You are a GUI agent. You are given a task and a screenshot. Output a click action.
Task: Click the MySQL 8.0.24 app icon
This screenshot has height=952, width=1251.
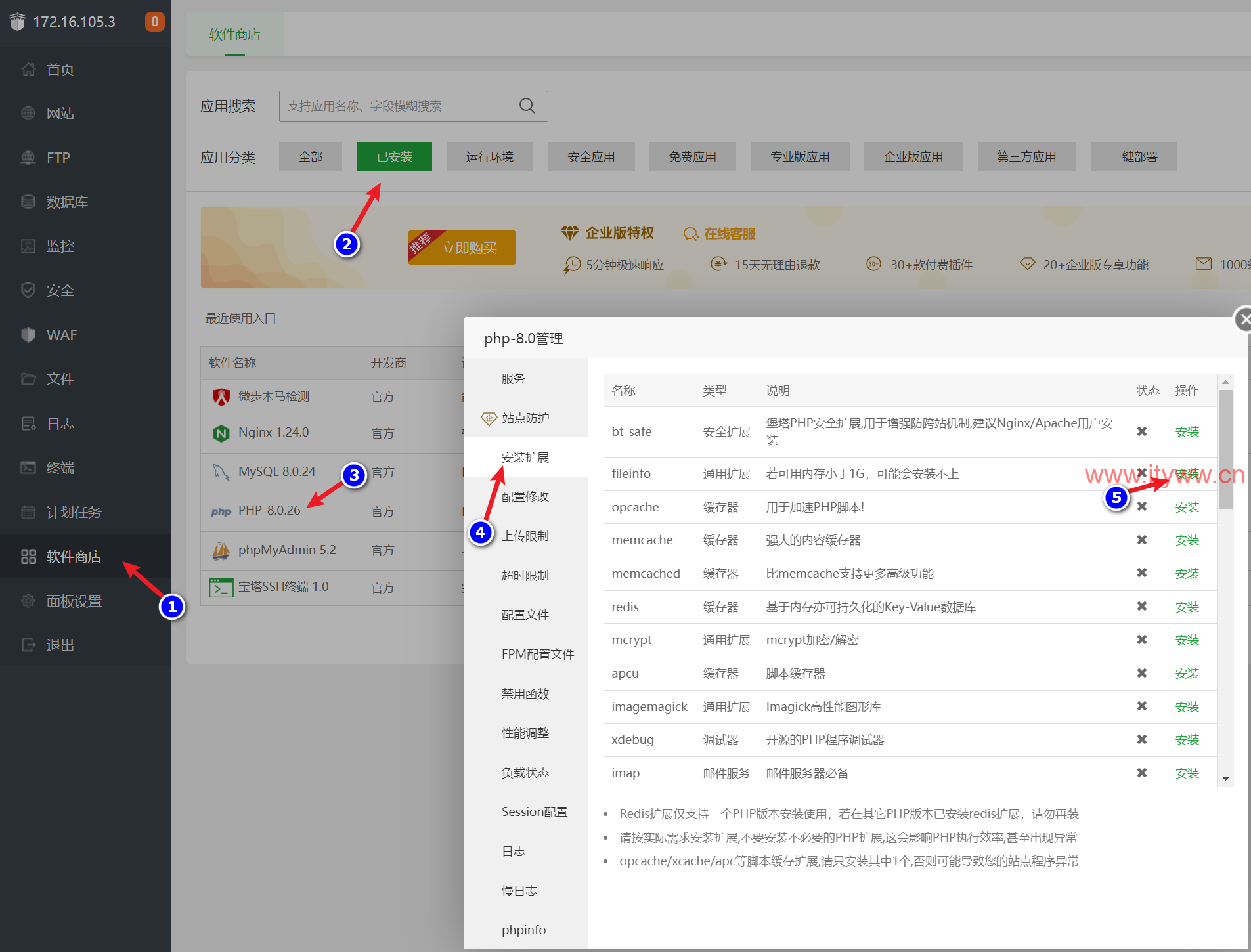click(x=221, y=472)
